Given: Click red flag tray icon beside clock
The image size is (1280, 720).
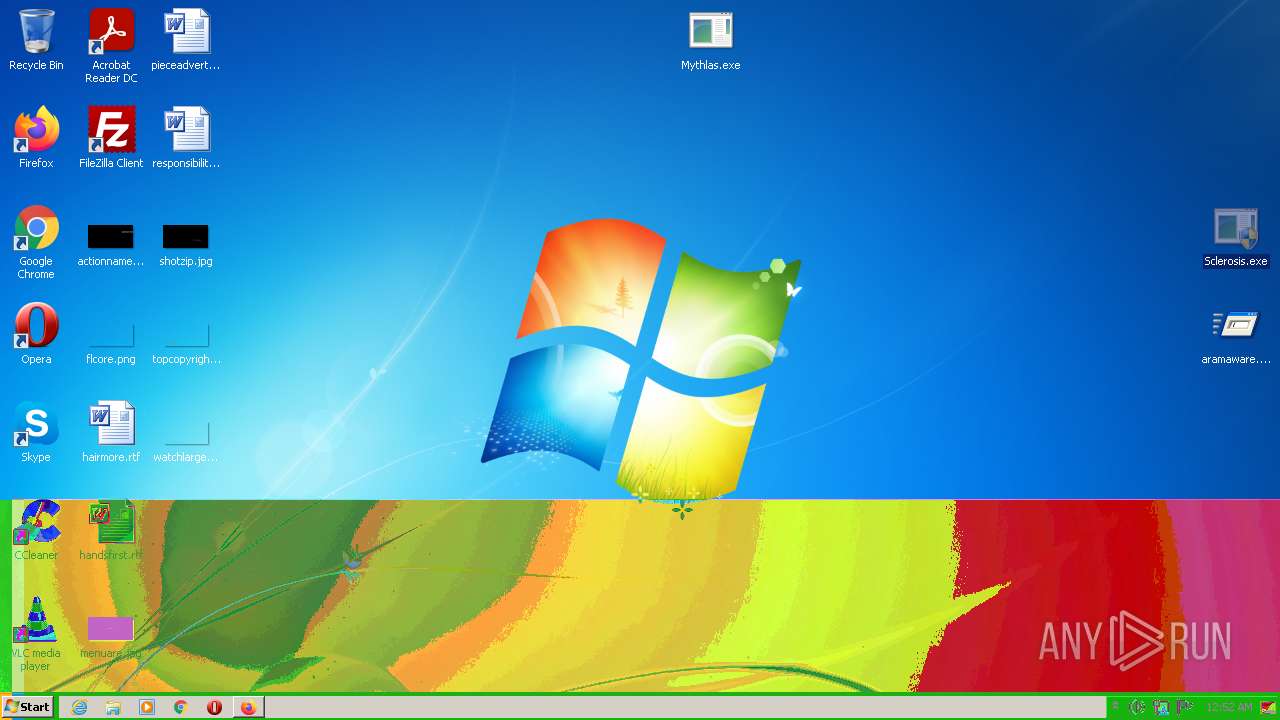Looking at the screenshot, I should 1268,707.
